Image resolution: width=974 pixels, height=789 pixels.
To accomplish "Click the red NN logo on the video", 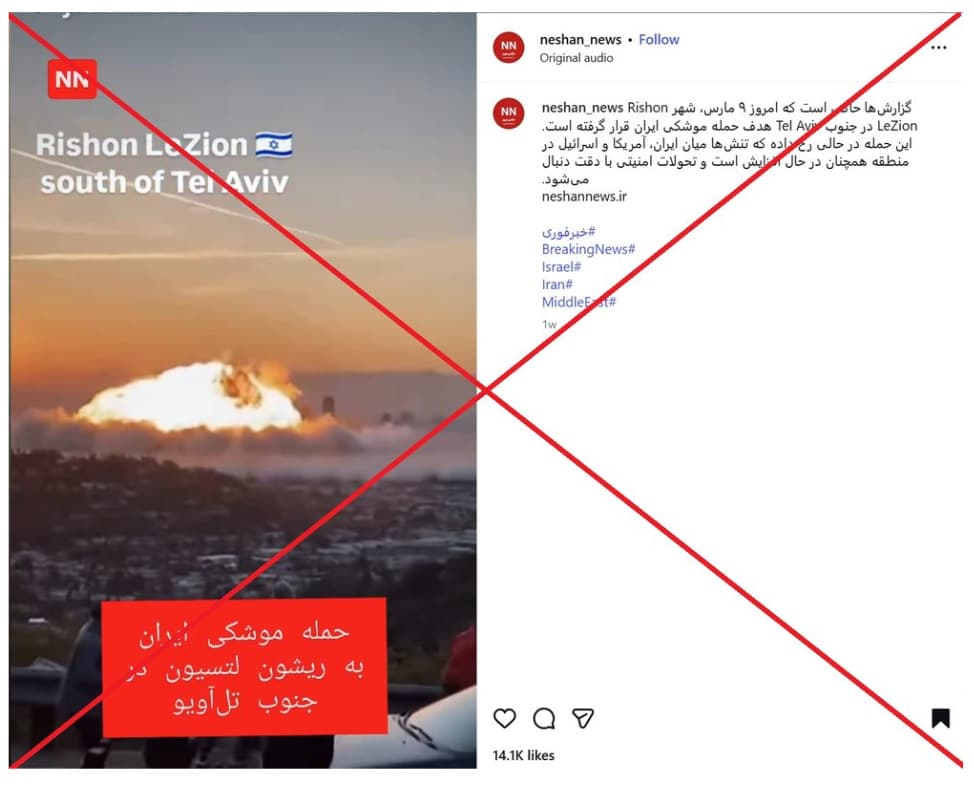I will click(72, 79).
